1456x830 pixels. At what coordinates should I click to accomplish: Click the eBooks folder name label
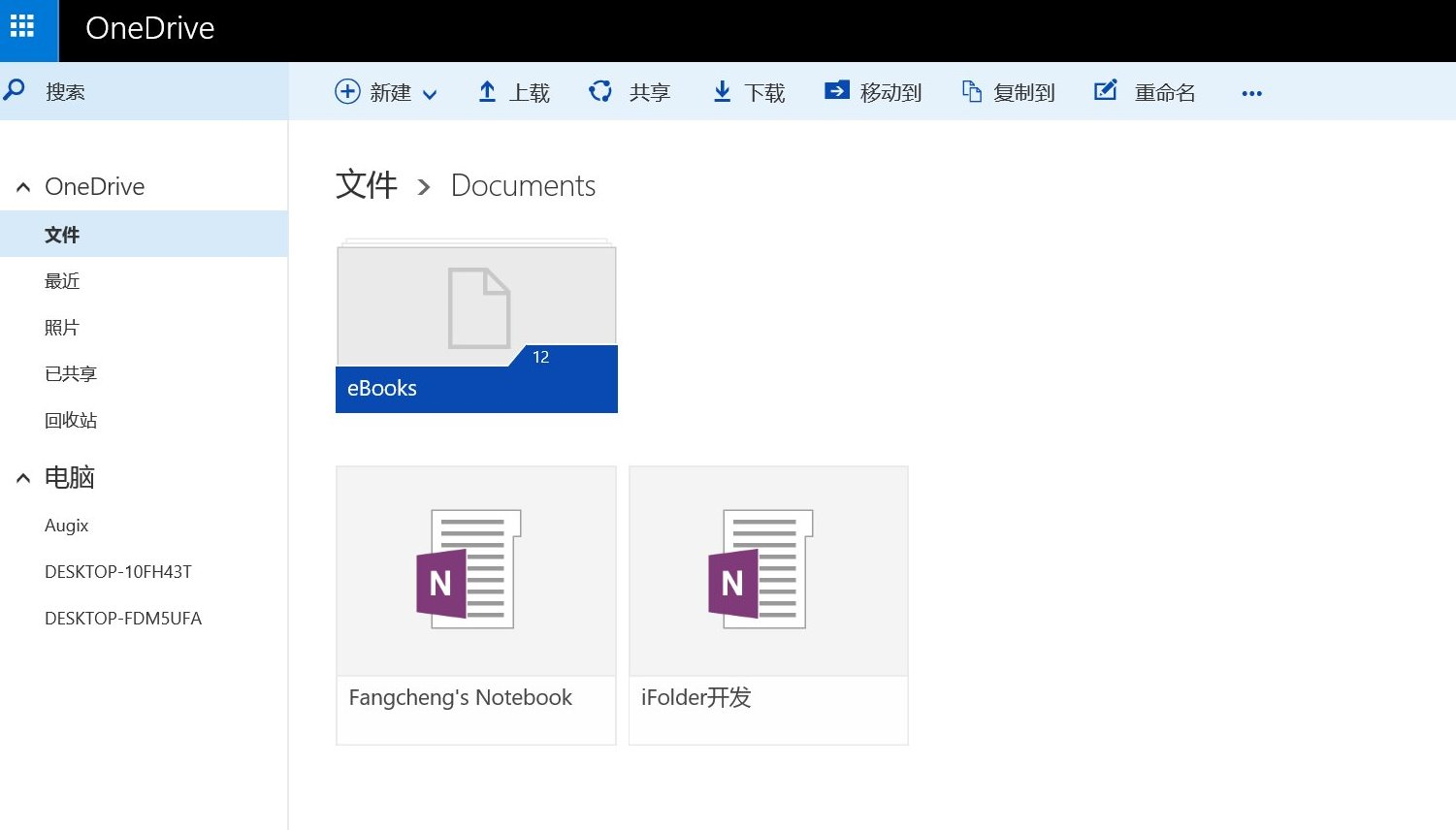(x=382, y=388)
